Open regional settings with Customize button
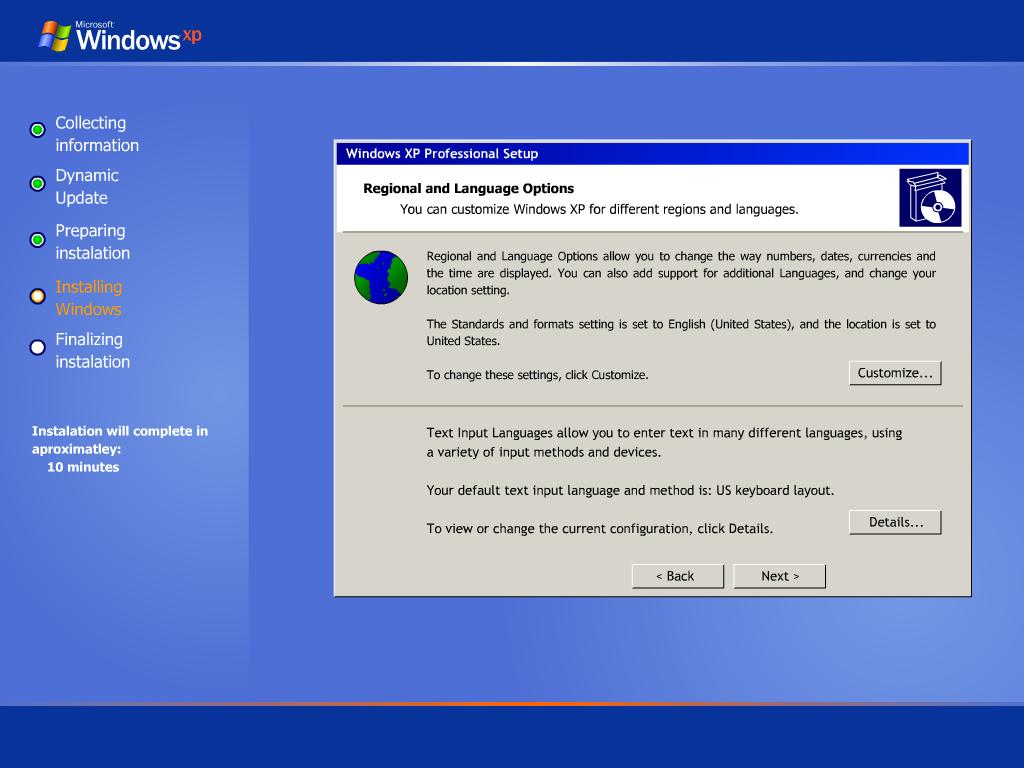1024x768 pixels. (894, 372)
